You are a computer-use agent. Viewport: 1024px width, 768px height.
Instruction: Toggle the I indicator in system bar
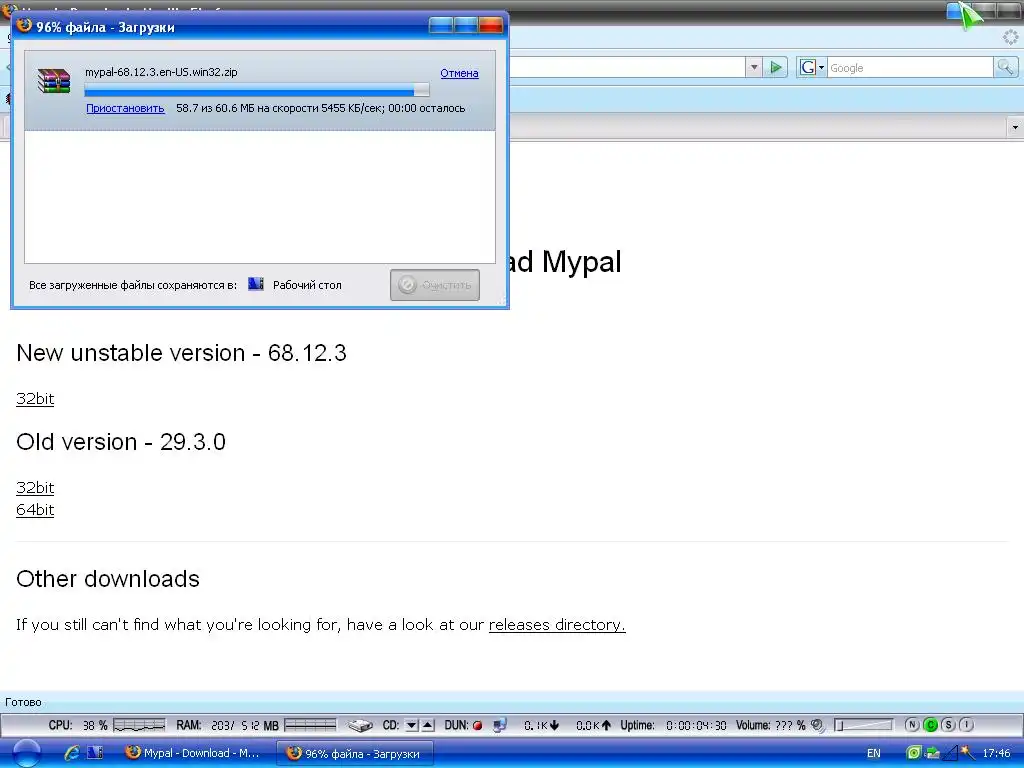967,725
